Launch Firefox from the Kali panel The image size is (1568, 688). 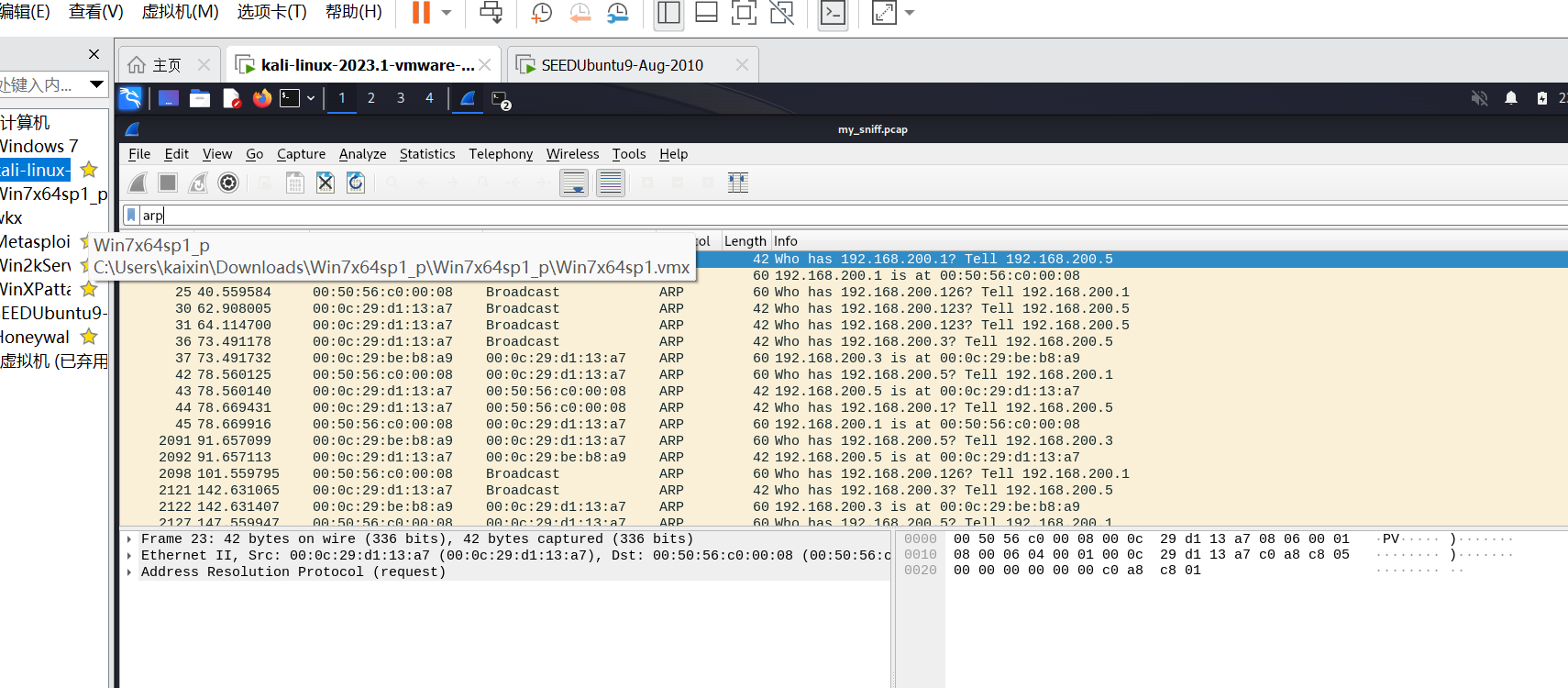pyautogui.click(x=262, y=98)
